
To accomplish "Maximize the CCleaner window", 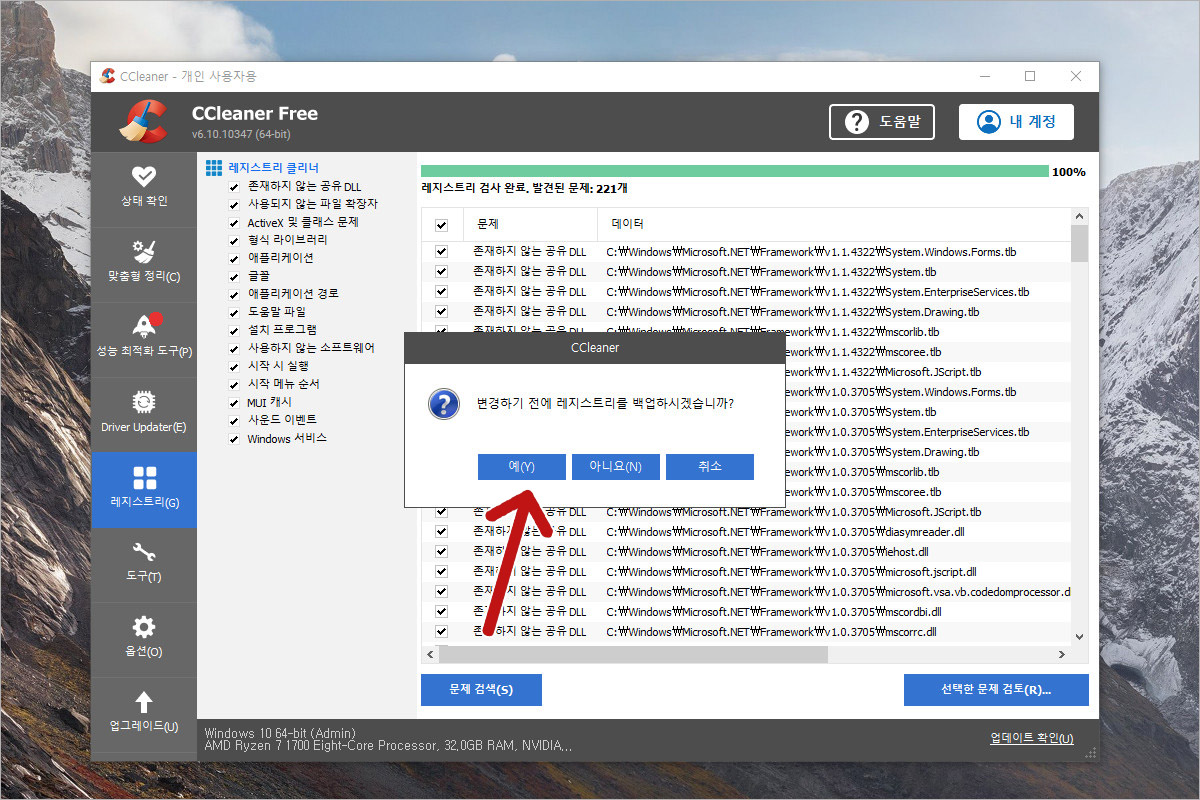I will (x=1030, y=76).
